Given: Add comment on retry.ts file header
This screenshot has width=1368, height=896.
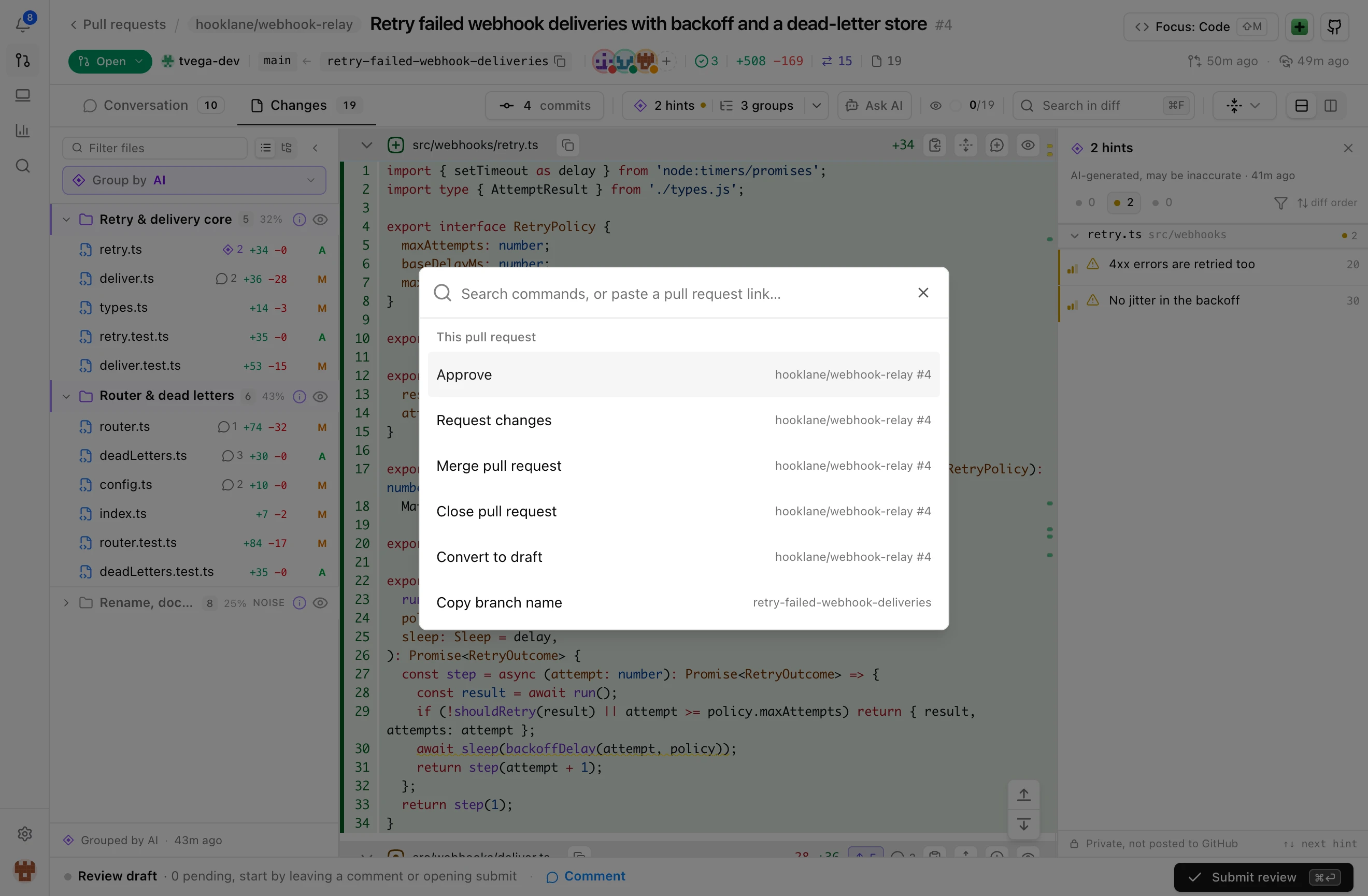Looking at the screenshot, I should 996,146.
